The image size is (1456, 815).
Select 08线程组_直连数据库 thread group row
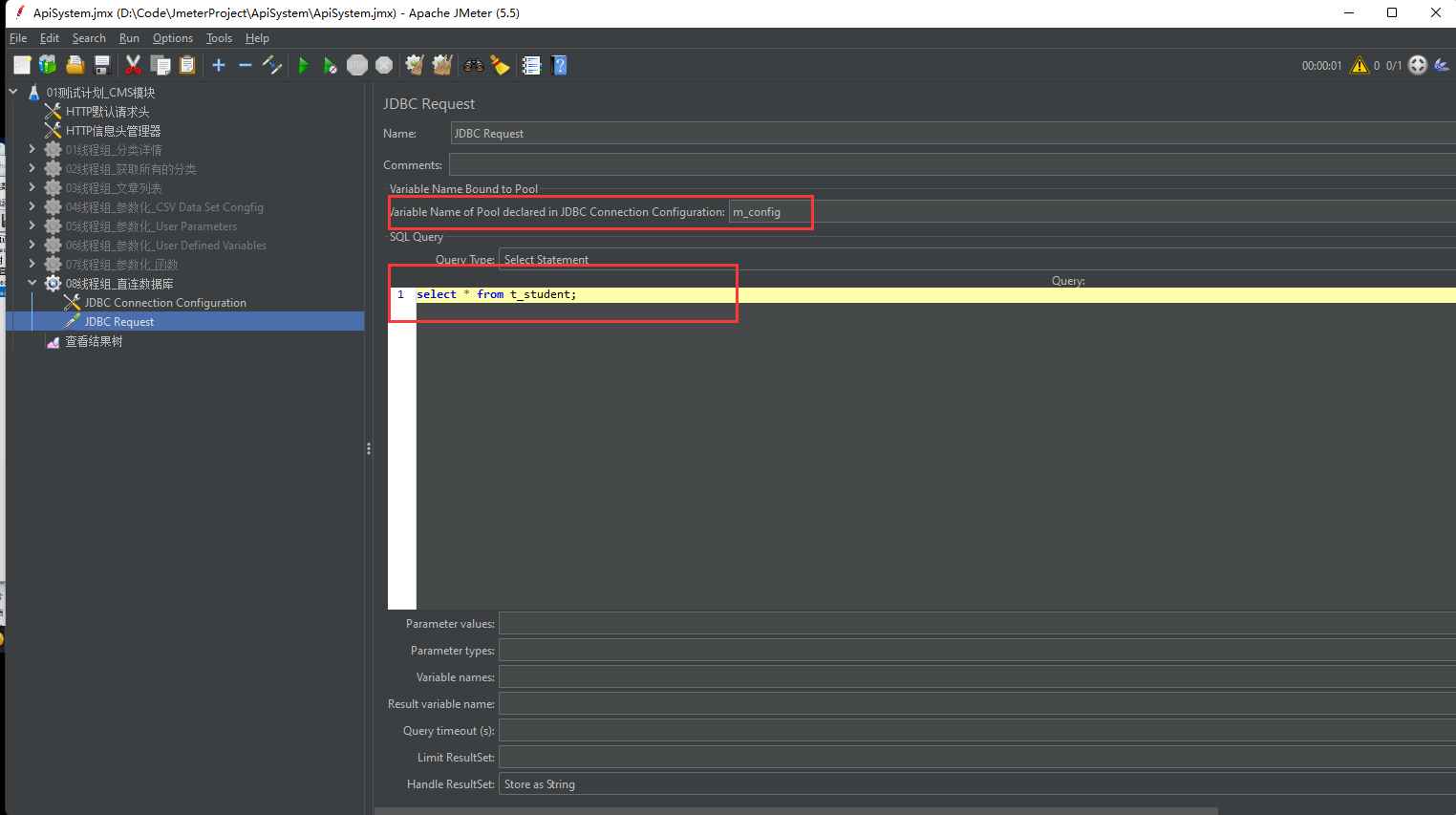click(119, 284)
